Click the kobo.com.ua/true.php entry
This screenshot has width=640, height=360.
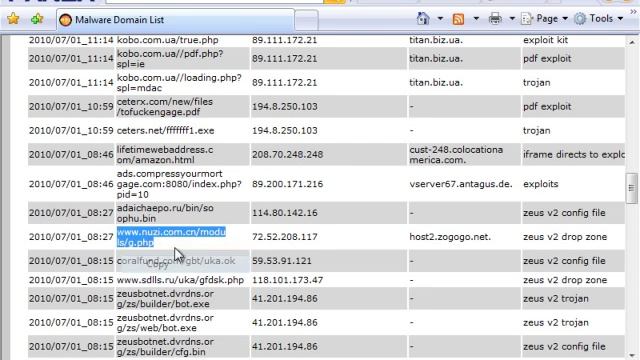(167, 40)
